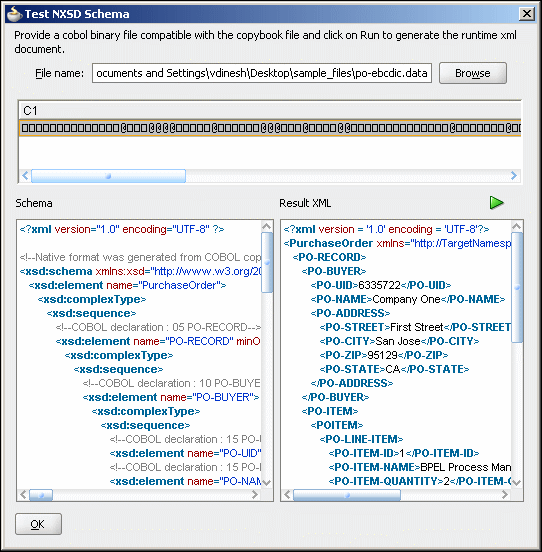Click the Result XML vertical scrollbar thumb
The height and width of the screenshot is (552, 542).
coord(517,287)
